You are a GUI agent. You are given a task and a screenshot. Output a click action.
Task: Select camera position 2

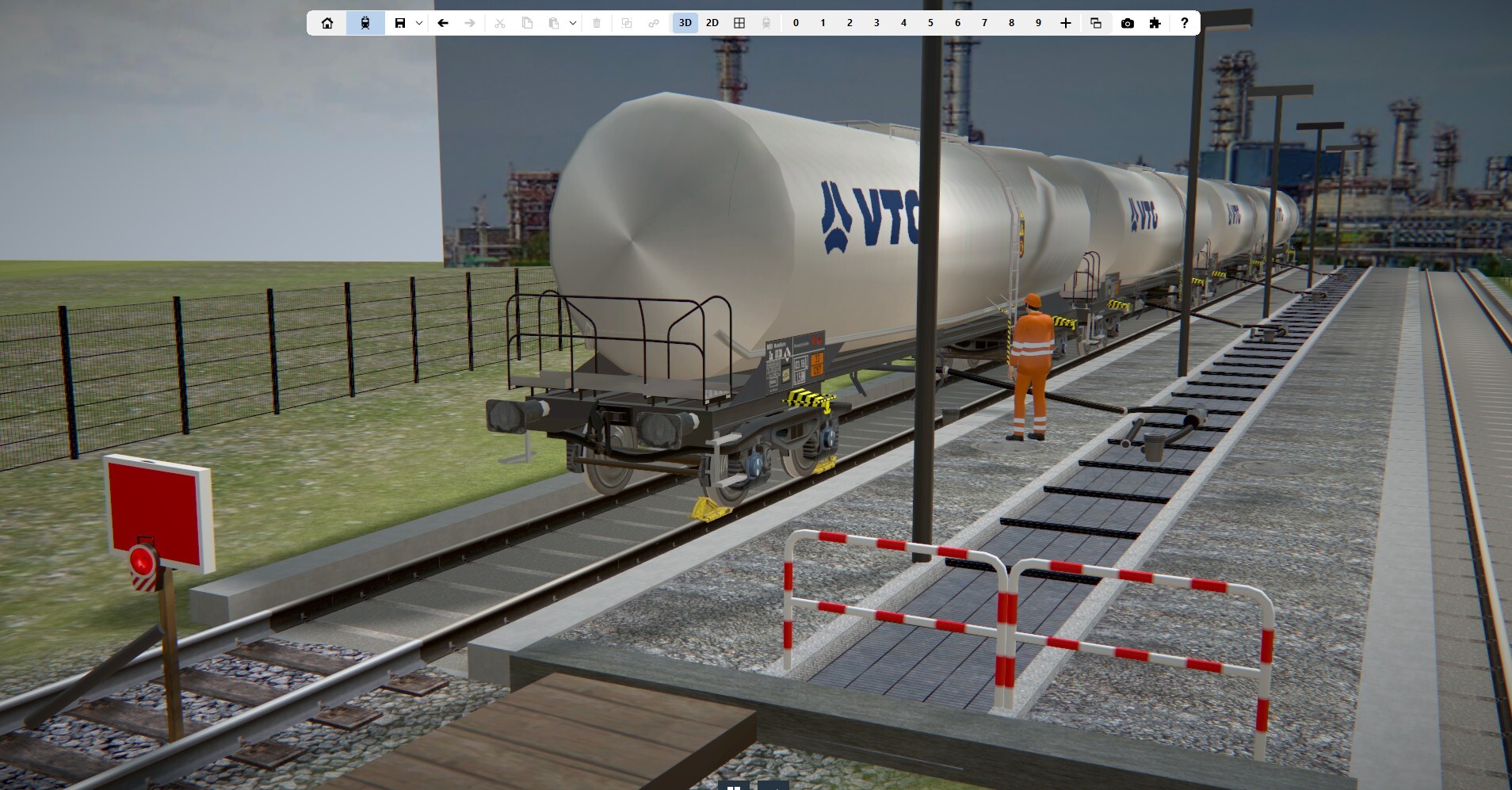tap(850, 23)
